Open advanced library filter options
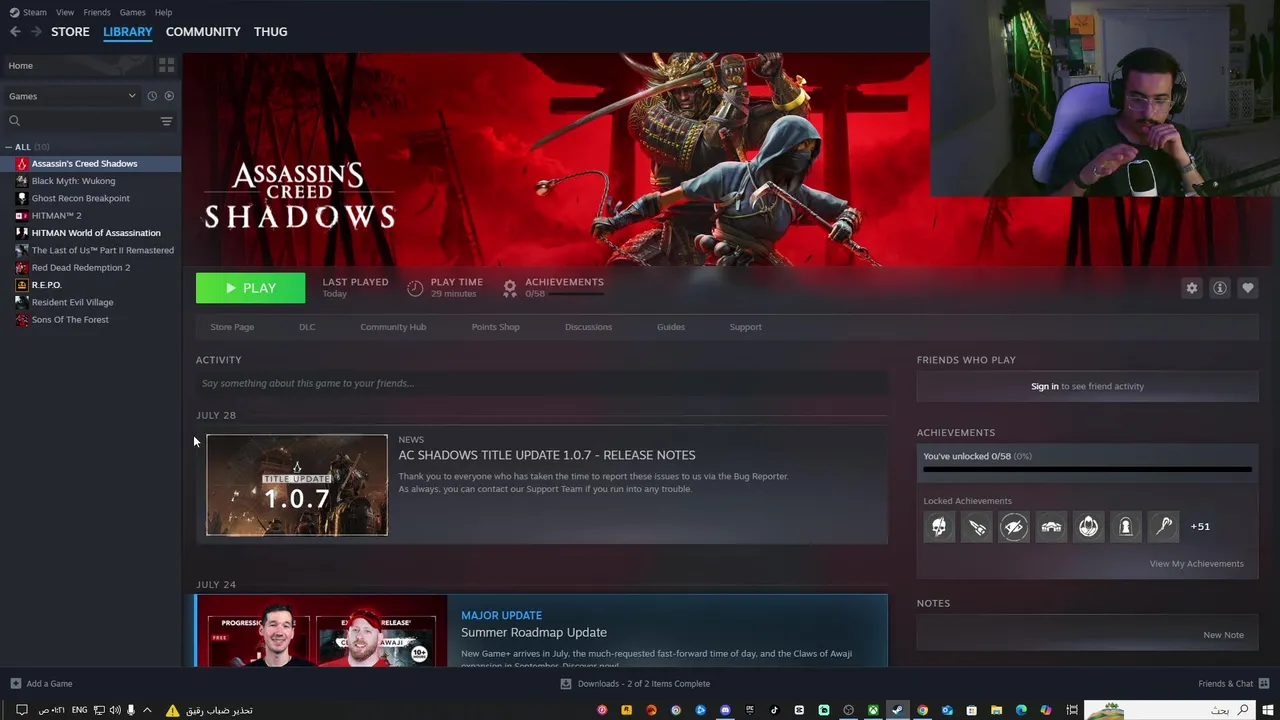 point(166,121)
